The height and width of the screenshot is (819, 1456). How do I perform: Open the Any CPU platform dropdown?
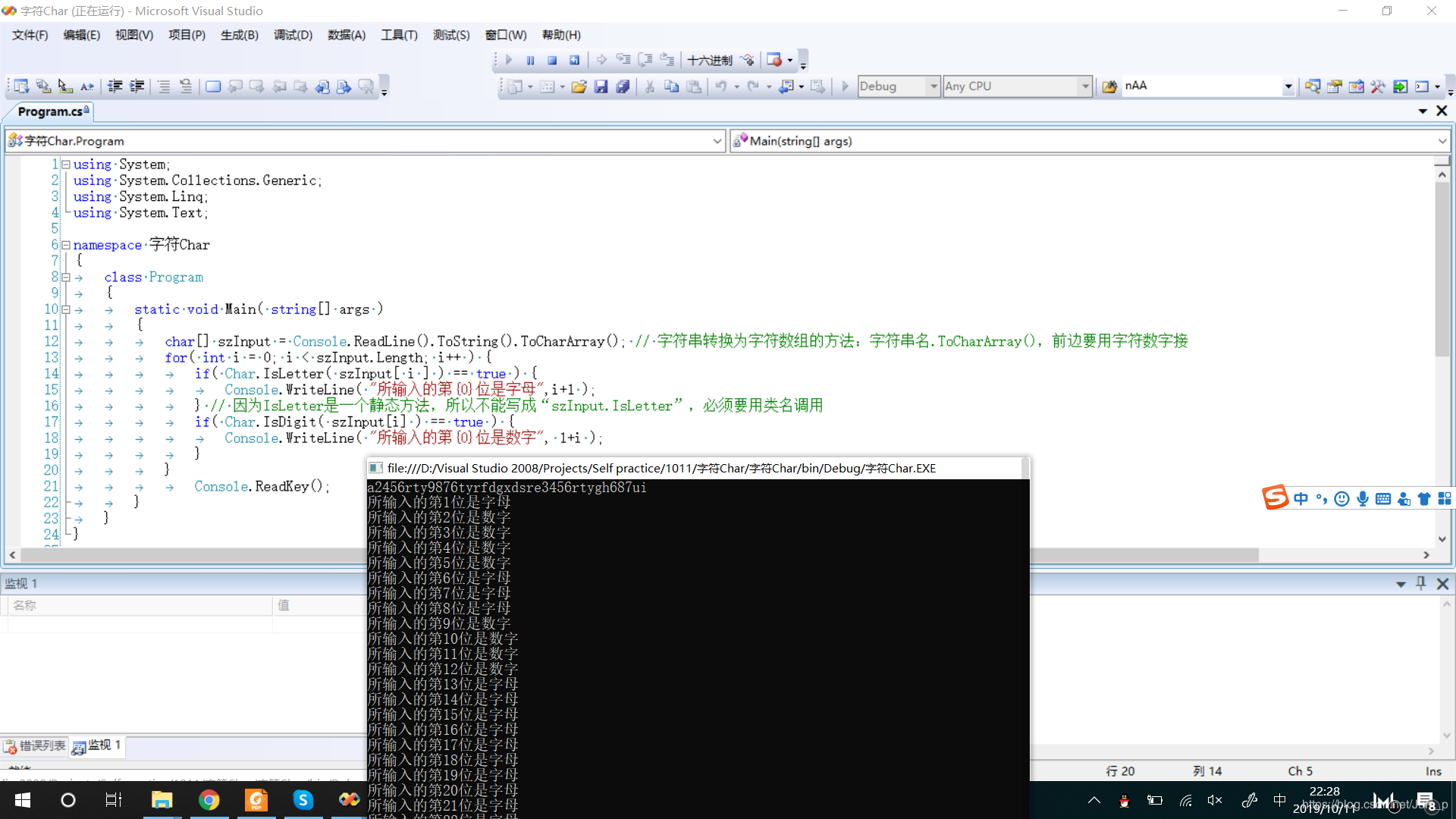(1085, 86)
